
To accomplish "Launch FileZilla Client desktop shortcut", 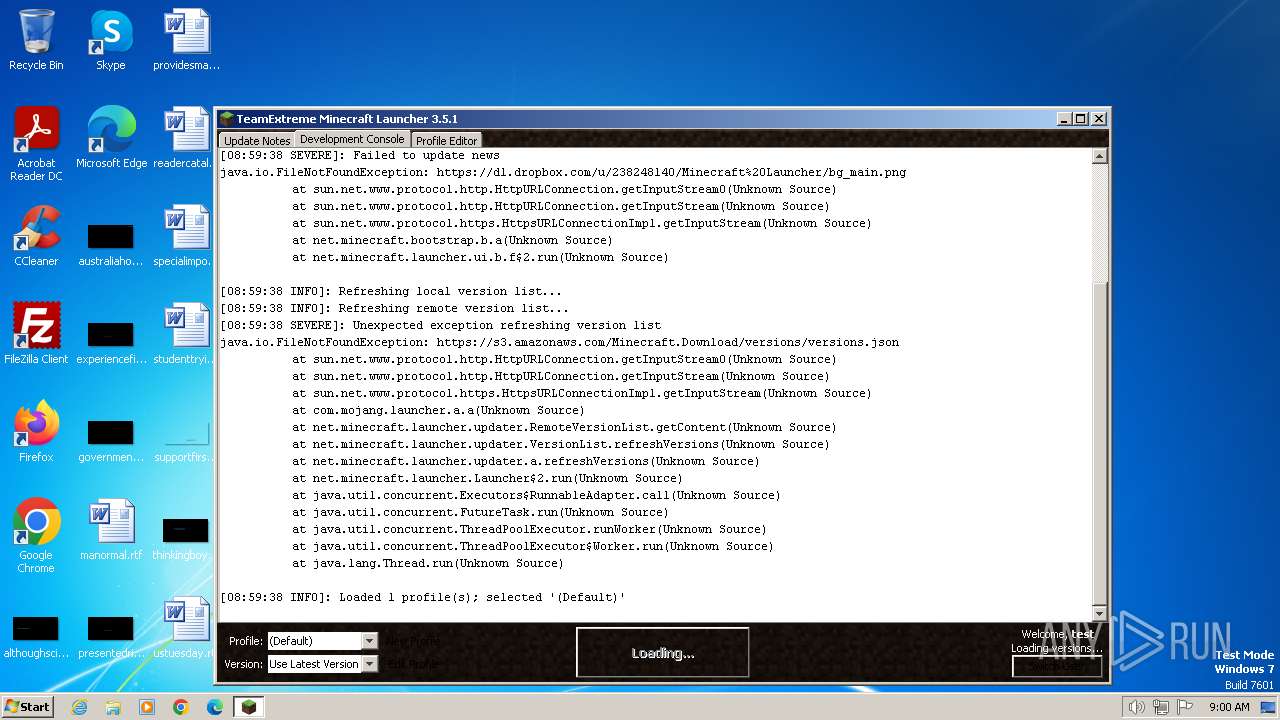I will (x=36, y=334).
